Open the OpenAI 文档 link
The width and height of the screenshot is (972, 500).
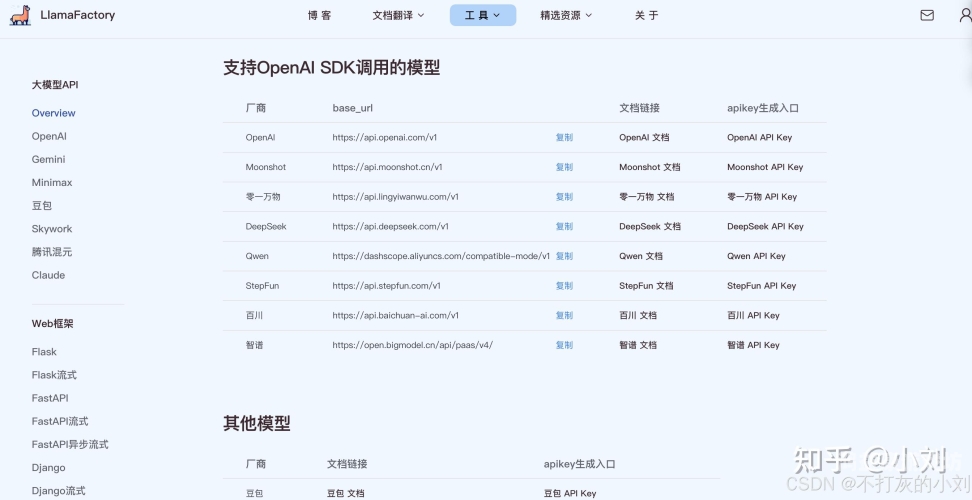click(x=644, y=138)
